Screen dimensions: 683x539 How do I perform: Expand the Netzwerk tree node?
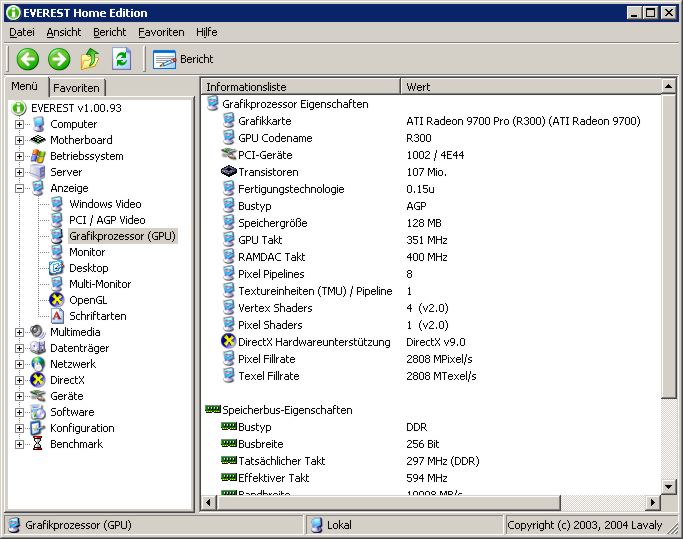coord(19,364)
